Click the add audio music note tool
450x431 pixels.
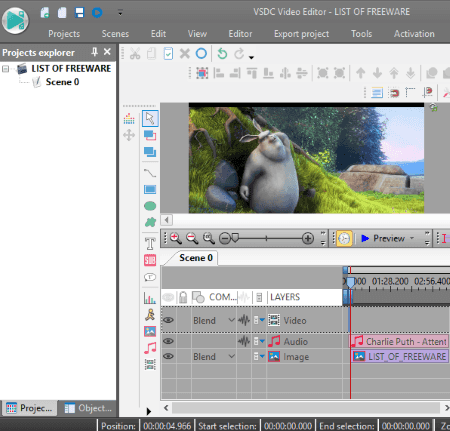(x=150, y=348)
